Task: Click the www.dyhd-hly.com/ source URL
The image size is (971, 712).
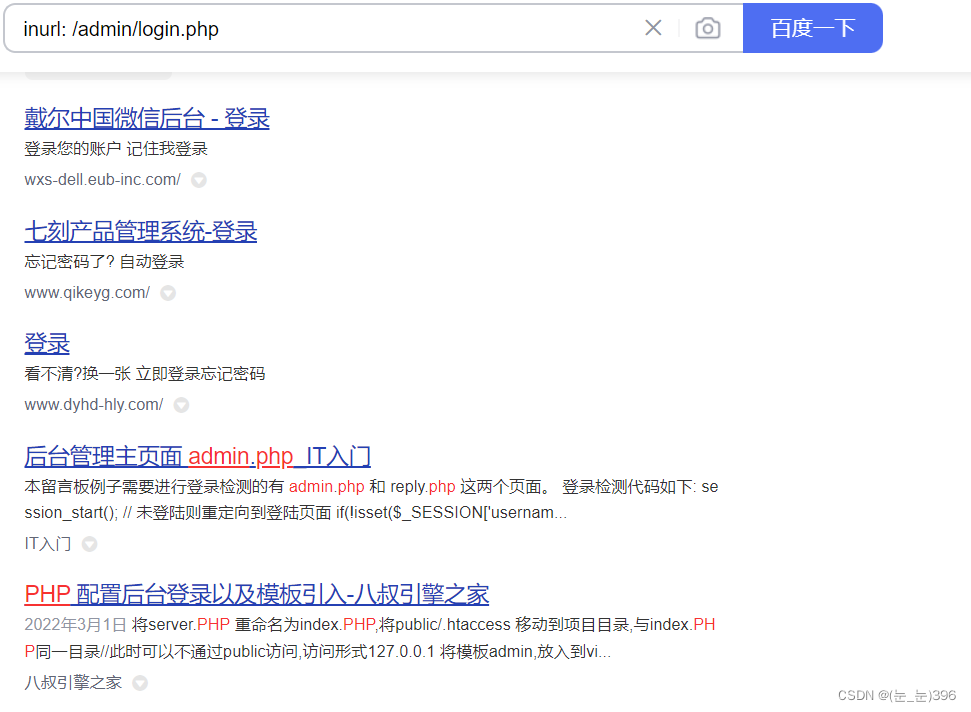Action: [94, 404]
